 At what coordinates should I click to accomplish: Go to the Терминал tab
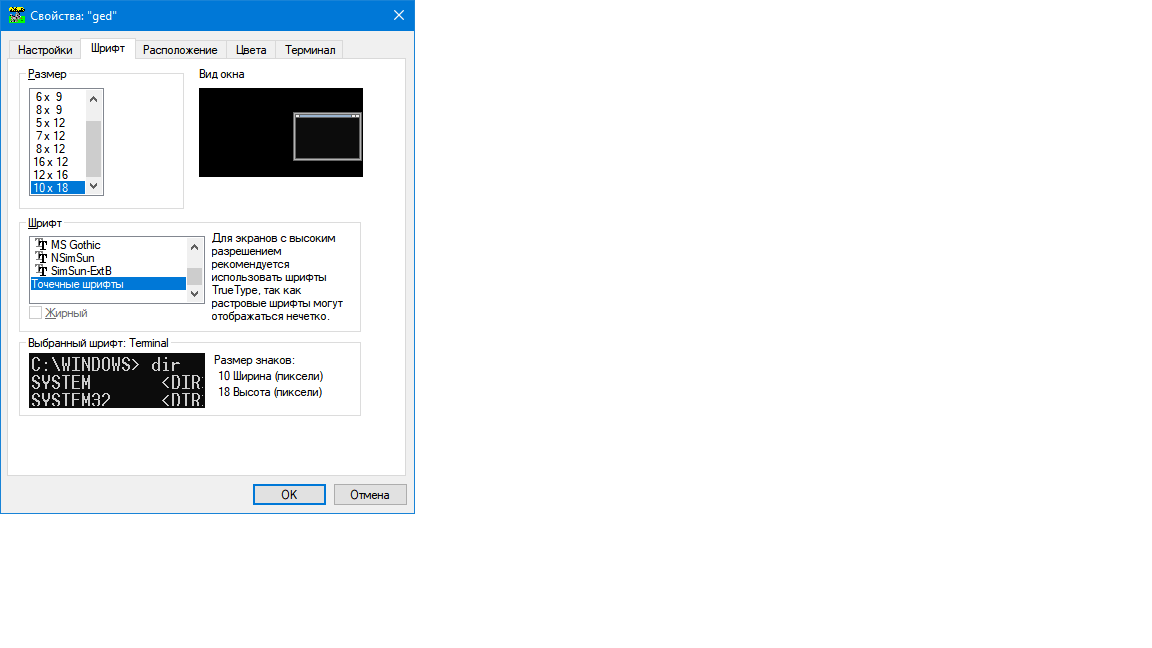tap(310, 50)
